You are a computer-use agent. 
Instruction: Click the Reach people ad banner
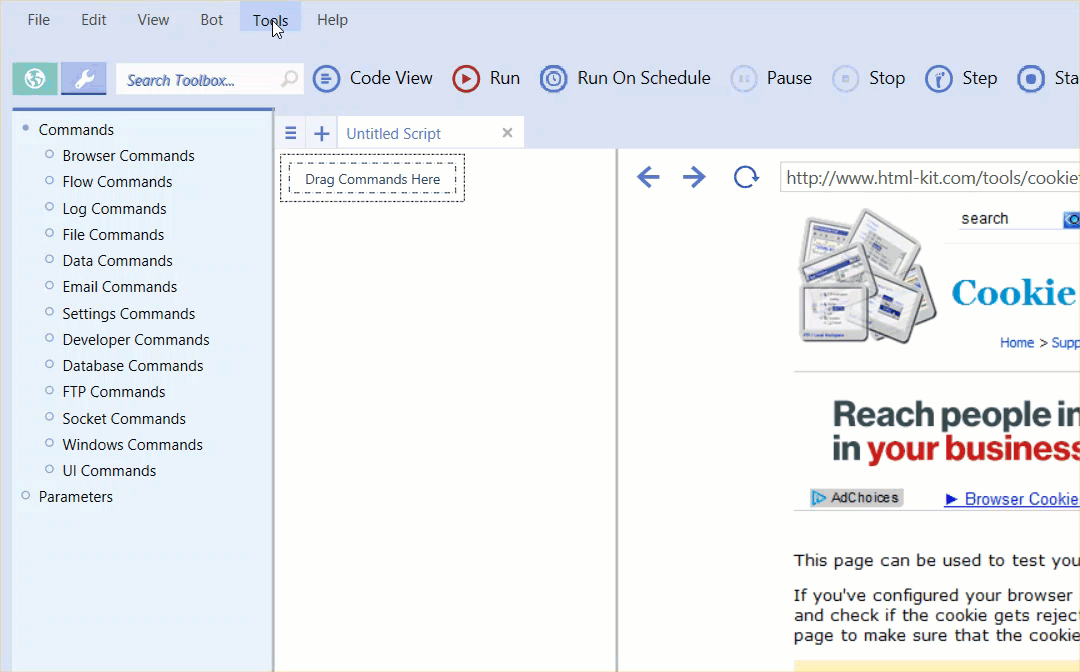coord(956,432)
